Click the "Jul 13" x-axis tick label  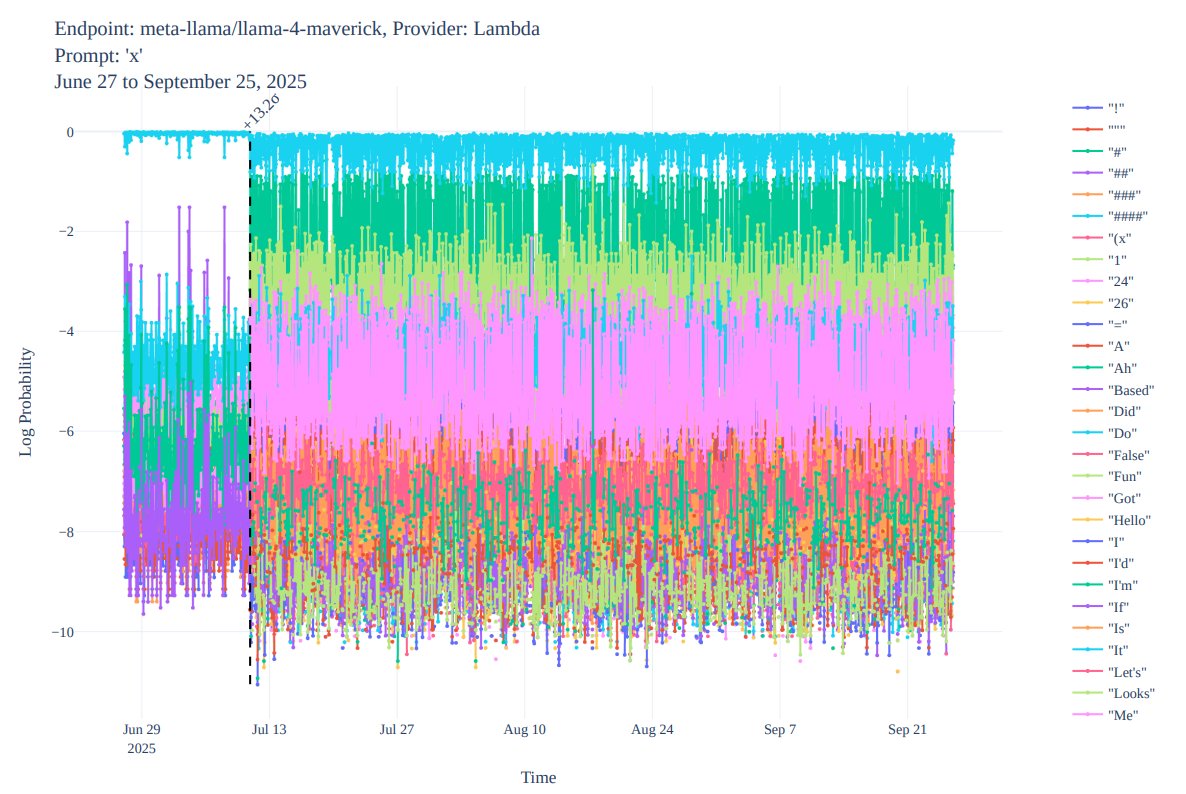269,730
